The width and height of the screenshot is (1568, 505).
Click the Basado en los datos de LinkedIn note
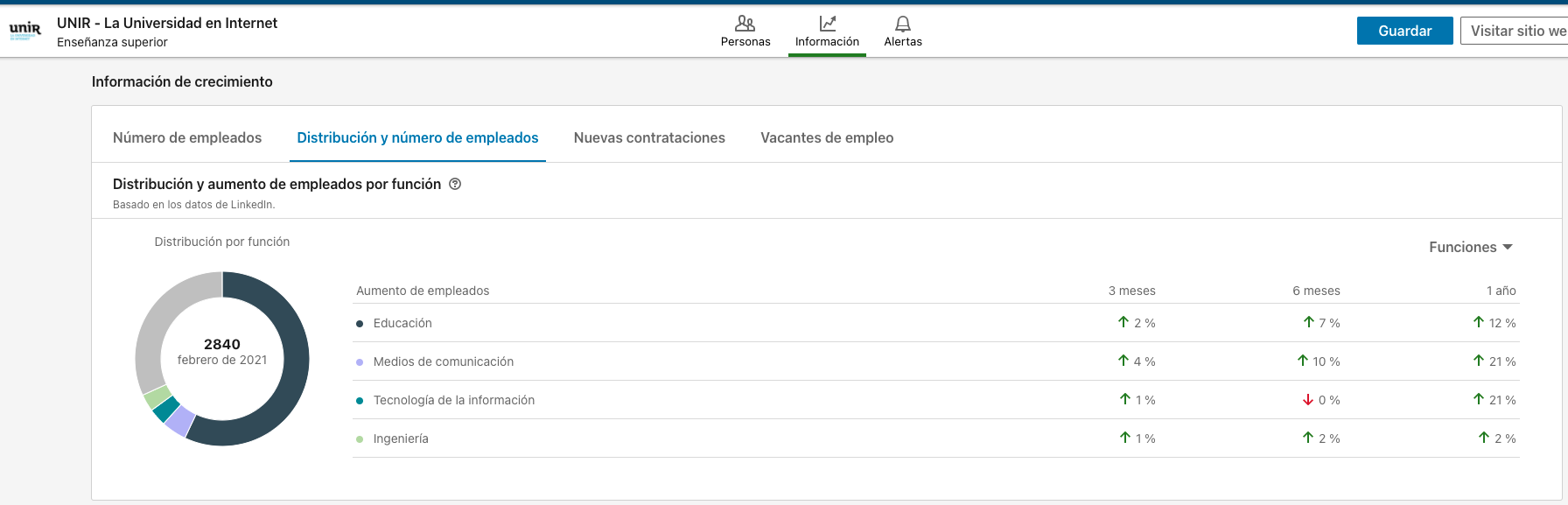coord(194,205)
